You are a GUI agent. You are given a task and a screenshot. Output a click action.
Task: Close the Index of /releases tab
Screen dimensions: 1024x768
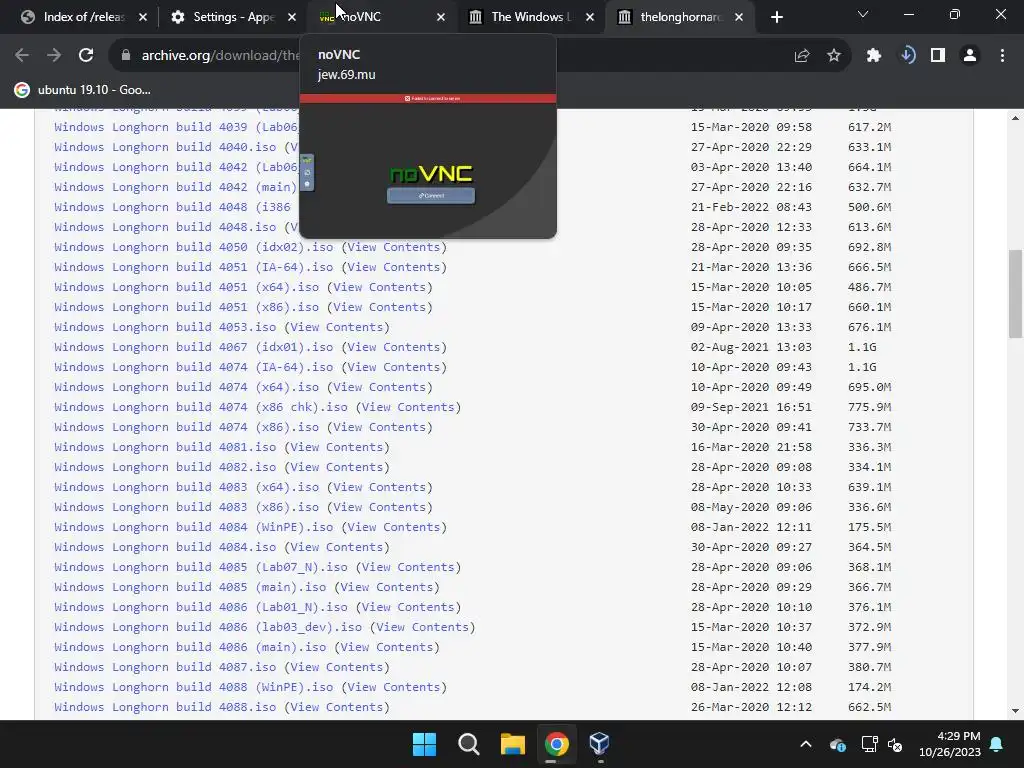pyautogui.click(x=143, y=17)
